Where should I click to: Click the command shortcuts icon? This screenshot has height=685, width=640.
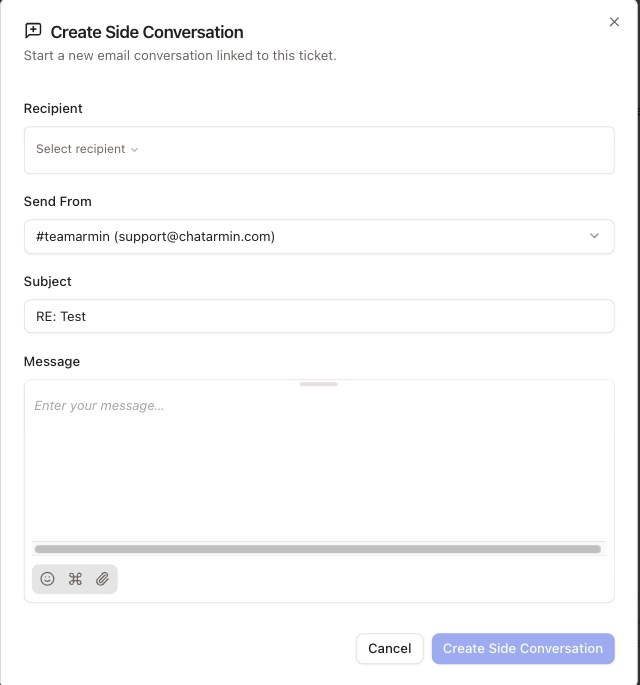pos(75,579)
